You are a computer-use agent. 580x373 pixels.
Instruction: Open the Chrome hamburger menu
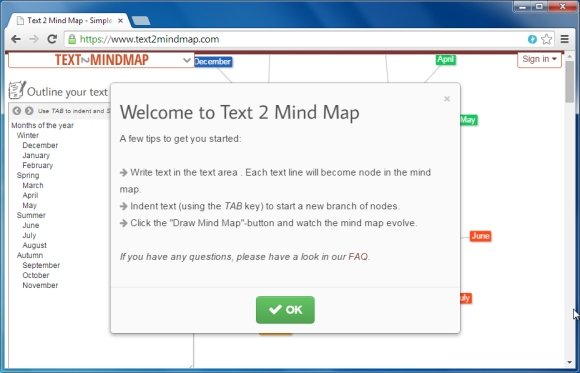564,39
